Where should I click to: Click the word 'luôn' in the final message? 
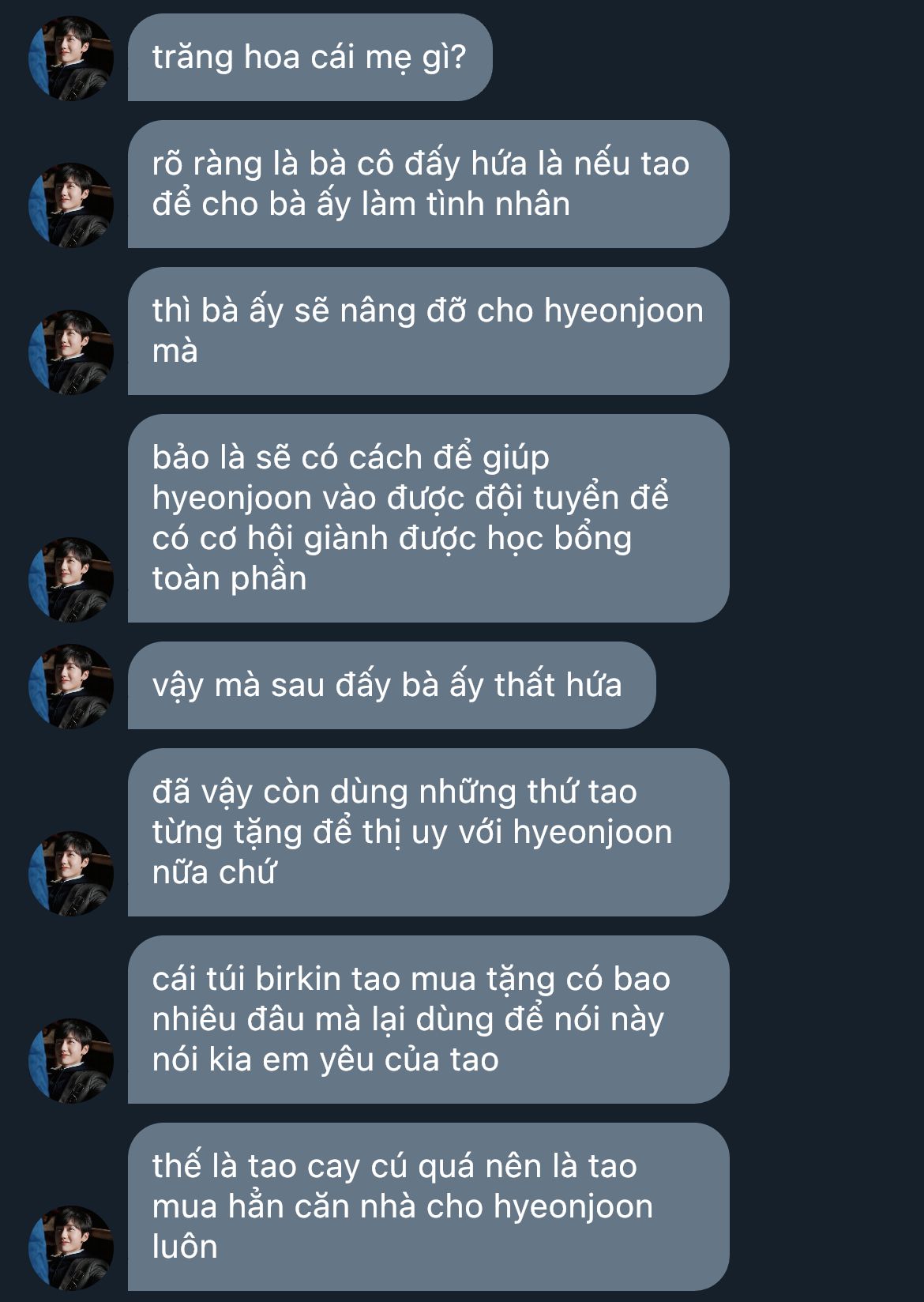click(x=185, y=1247)
